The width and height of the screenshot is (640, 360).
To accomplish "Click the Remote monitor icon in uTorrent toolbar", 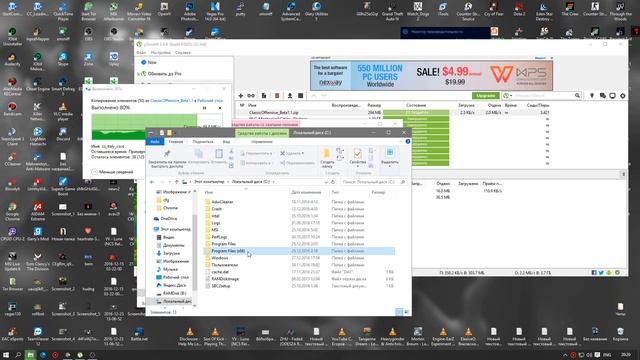I will tap(612, 96).
